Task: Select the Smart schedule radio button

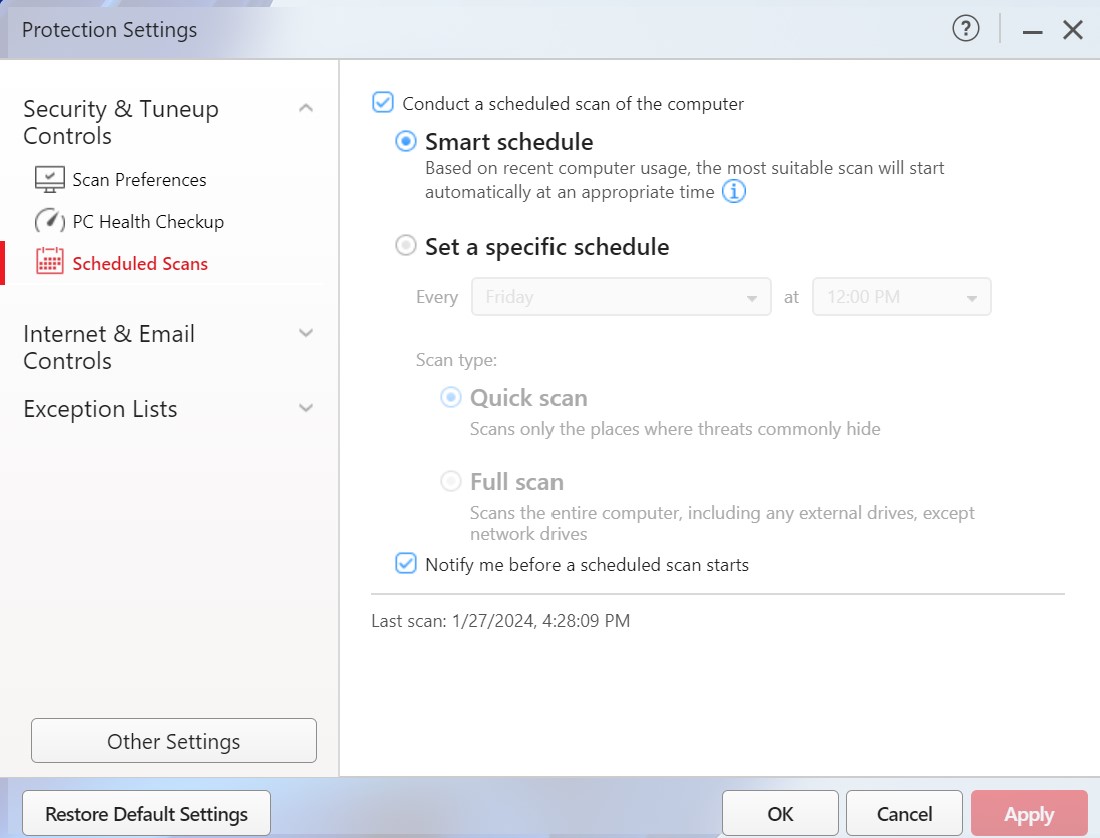Action: (405, 142)
